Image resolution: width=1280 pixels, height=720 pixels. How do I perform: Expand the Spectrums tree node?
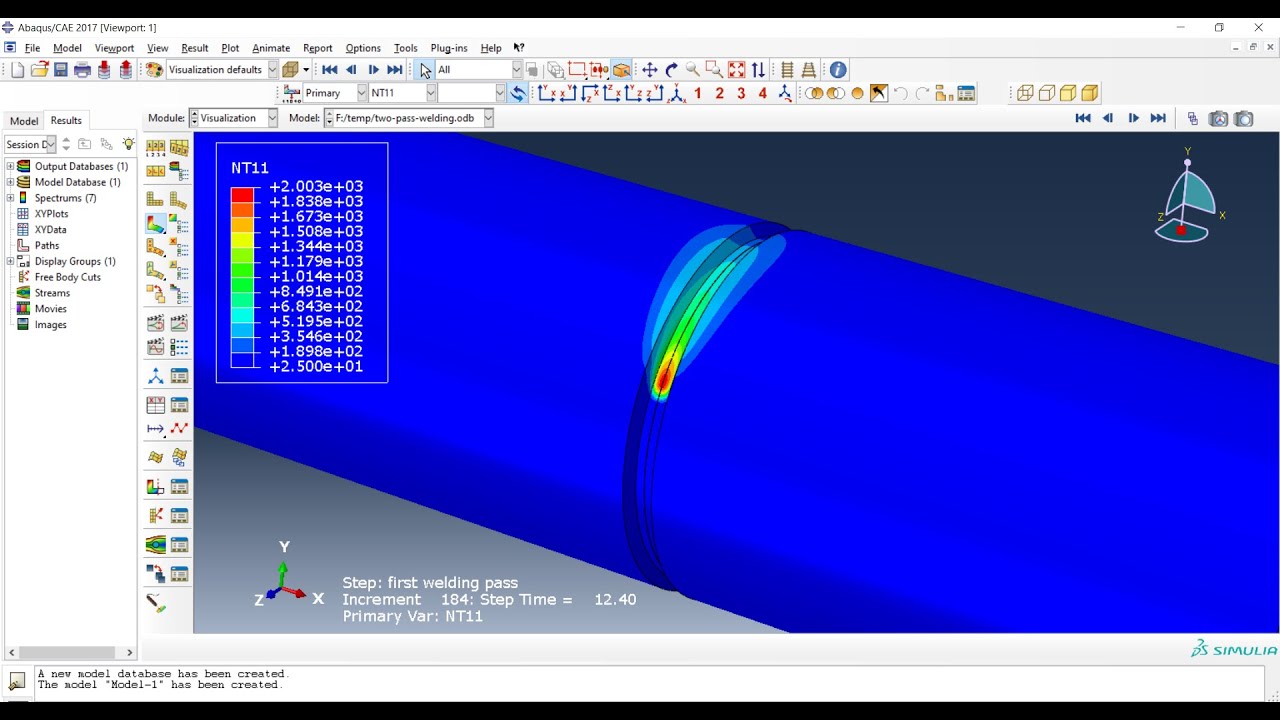tap(10, 198)
